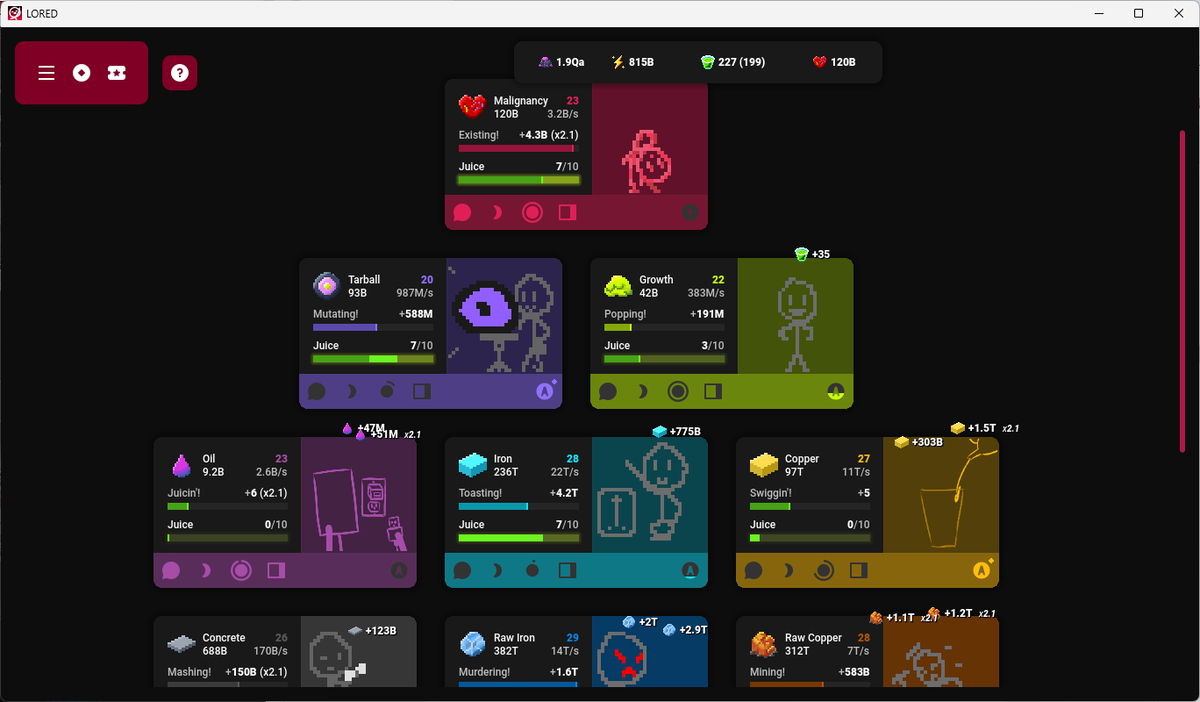Image resolution: width=1200 pixels, height=702 pixels.
Task: Click the Tarball speech bubble icon
Action: point(316,391)
